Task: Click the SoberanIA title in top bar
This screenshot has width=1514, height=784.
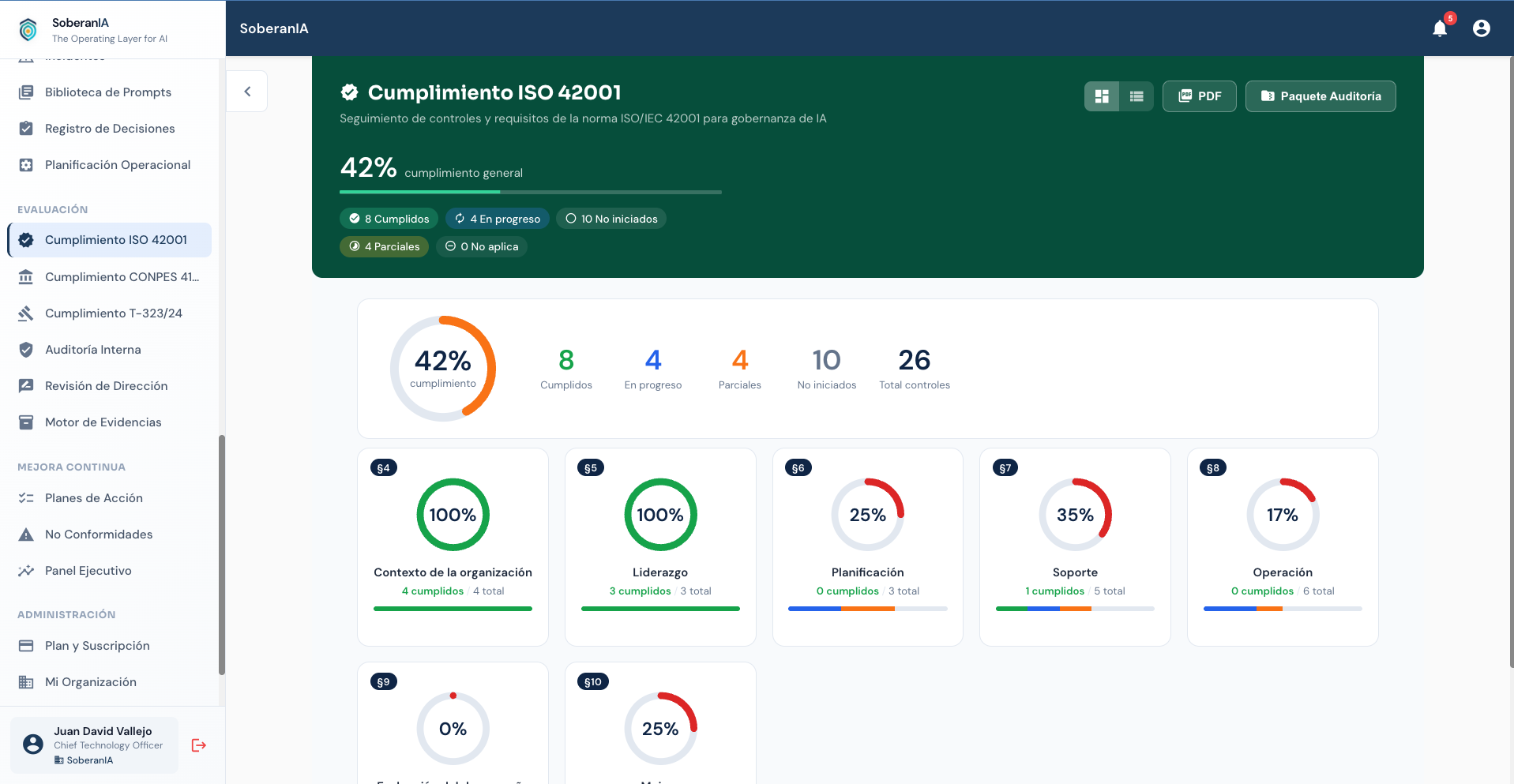Action: tap(274, 28)
